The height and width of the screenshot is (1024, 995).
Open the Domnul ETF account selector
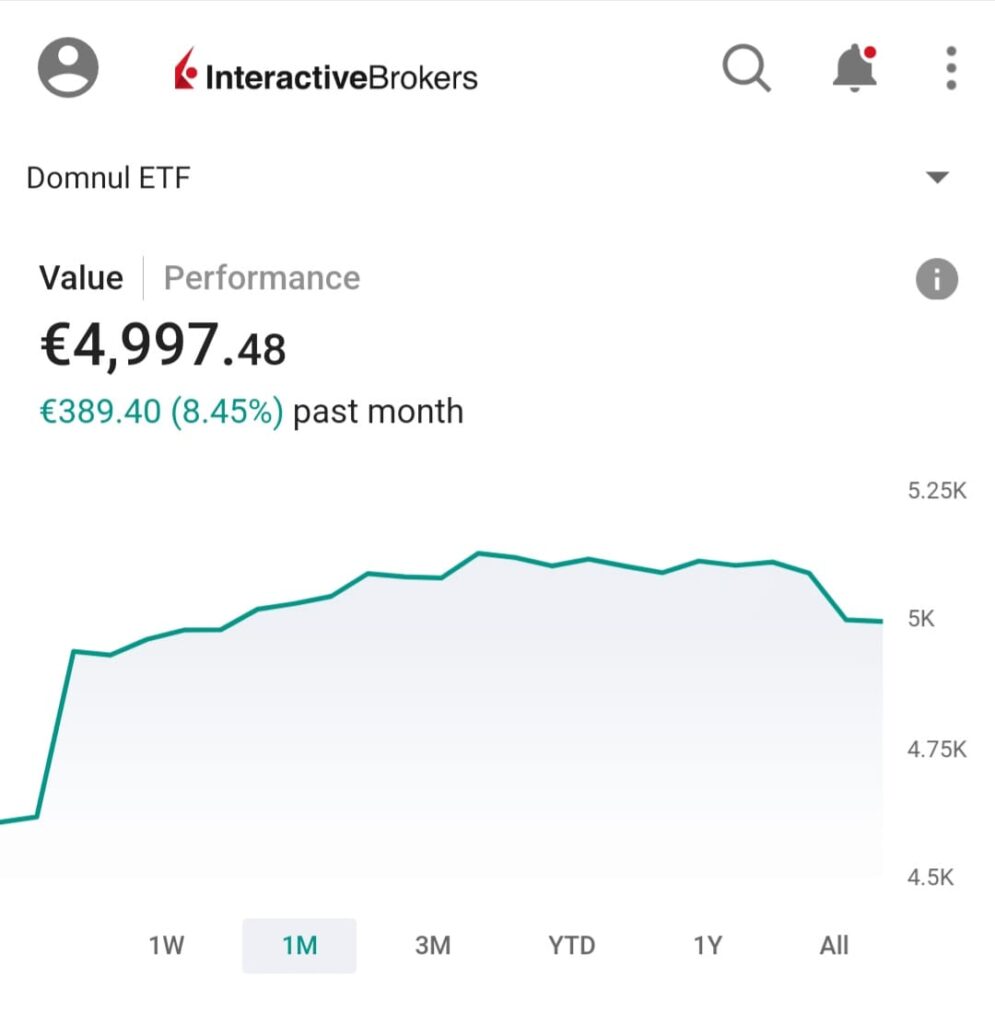pos(108,178)
